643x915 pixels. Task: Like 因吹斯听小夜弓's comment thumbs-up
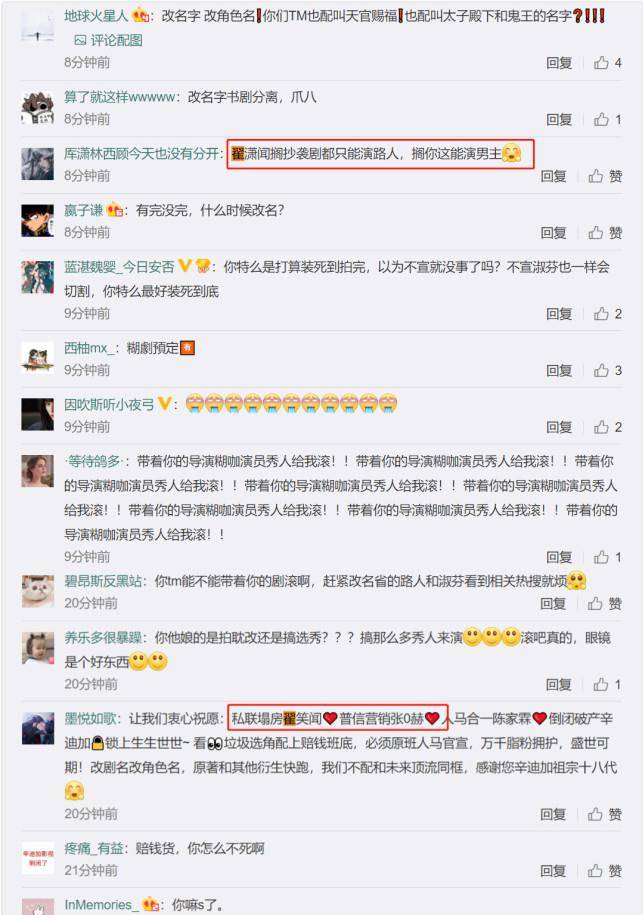coord(607,427)
